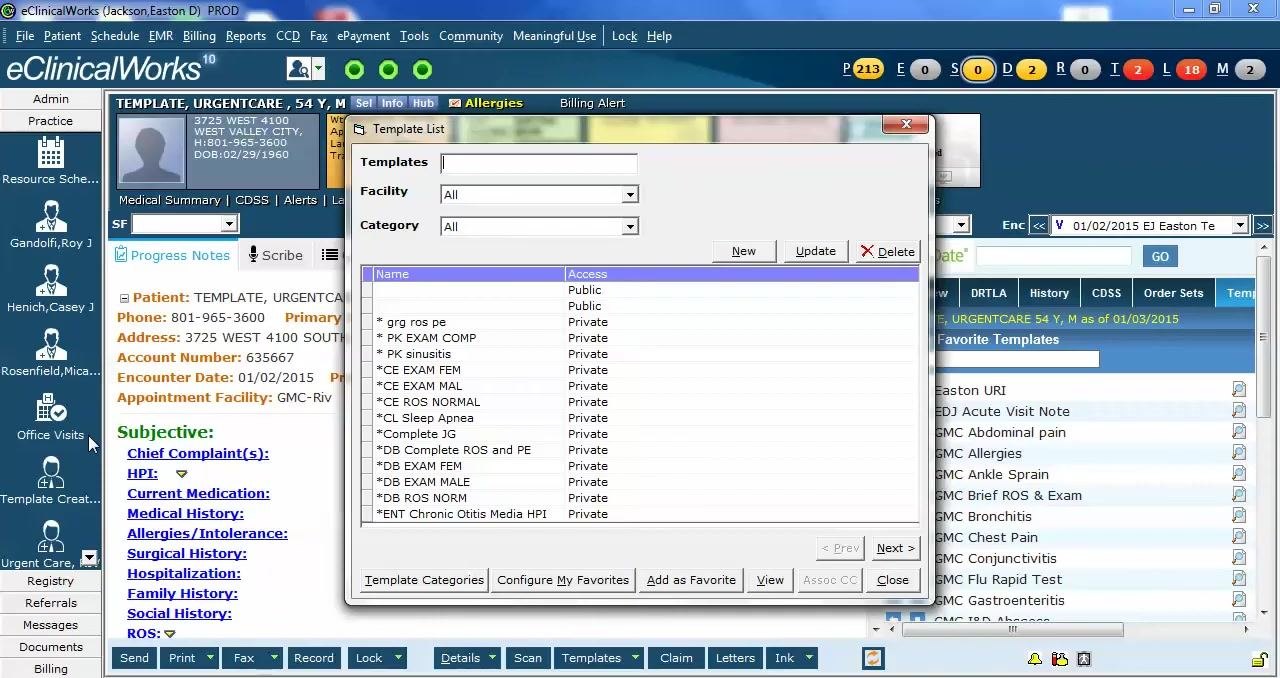The image size is (1280, 678).
Task: Collapse the Patient section minus box
Action: 124,298
